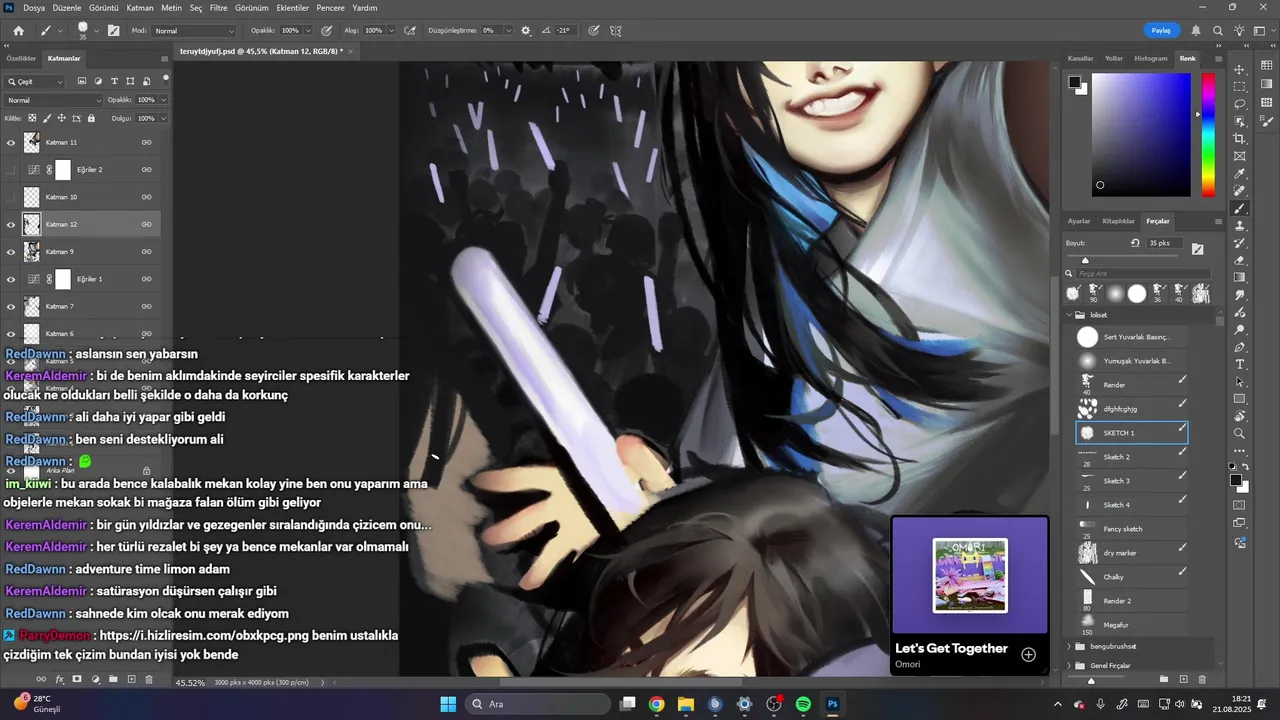The width and height of the screenshot is (1280, 720).
Task: Select the Rectangular Marquee tool
Action: pos(1240,86)
